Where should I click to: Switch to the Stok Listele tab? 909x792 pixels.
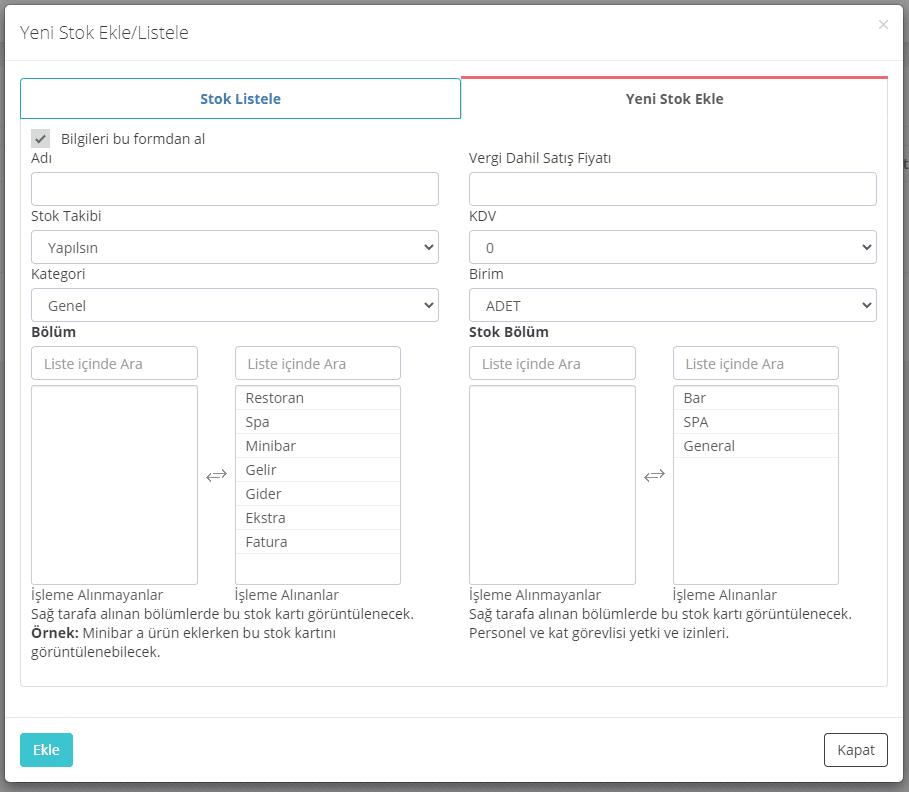tap(241, 99)
